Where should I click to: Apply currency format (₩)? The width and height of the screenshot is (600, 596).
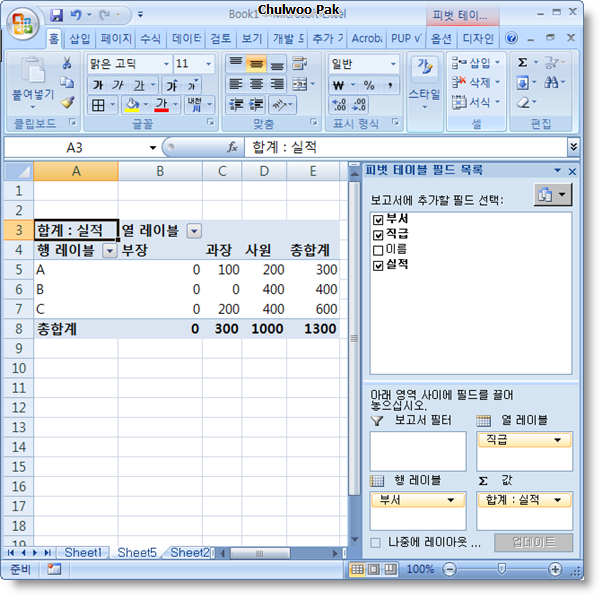tap(339, 85)
